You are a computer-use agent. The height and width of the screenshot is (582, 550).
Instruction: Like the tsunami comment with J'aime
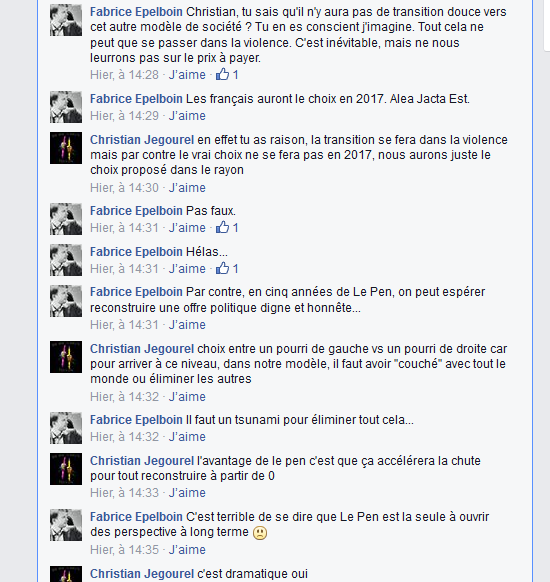click(x=187, y=436)
